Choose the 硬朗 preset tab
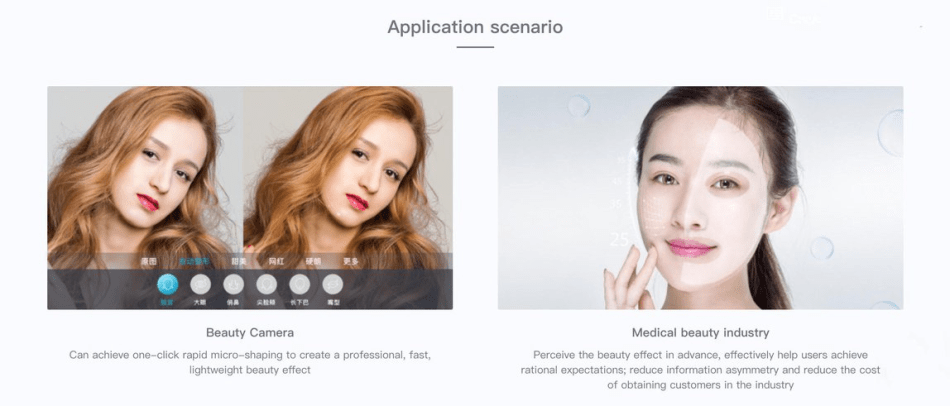Image resolution: width=950 pixels, height=406 pixels. tap(313, 262)
